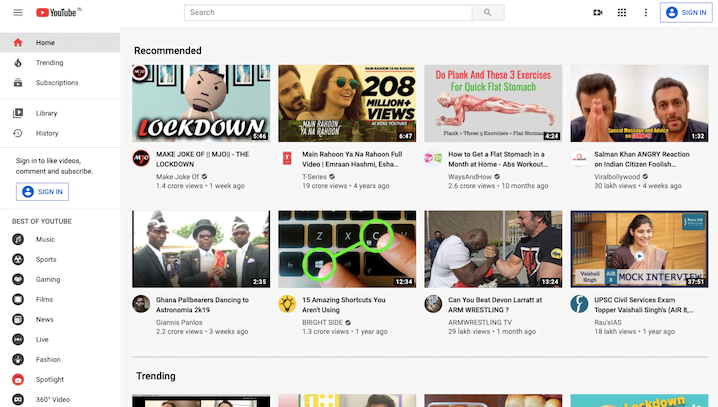Click the Library icon in sidebar
Viewport: 718px width, 407px height.
coord(18,113)
